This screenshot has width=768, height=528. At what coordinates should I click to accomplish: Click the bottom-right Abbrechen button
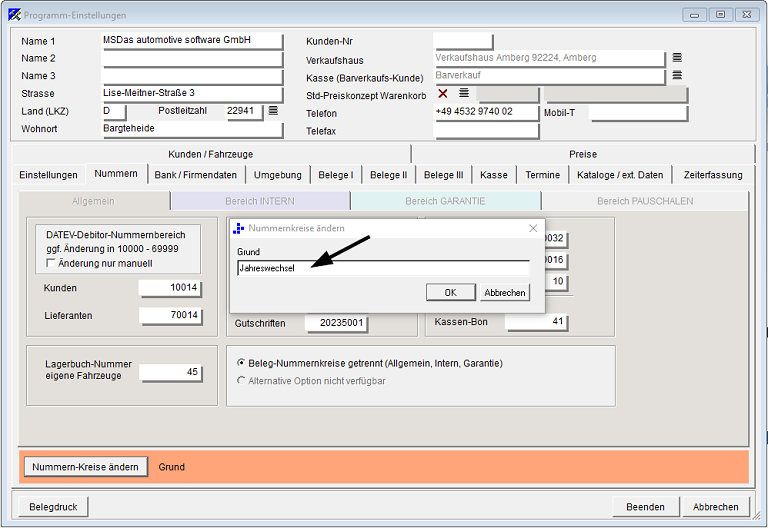point(716,507)
